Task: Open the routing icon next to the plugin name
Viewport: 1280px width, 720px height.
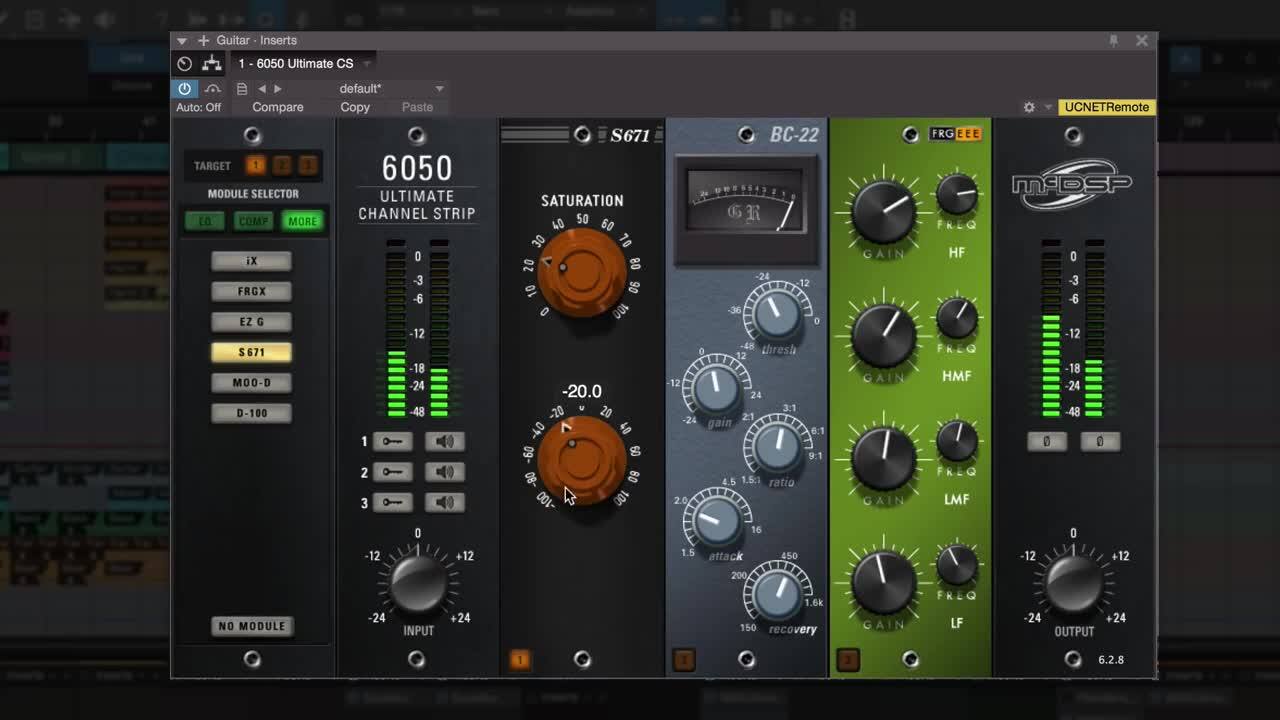Action: 212,64
